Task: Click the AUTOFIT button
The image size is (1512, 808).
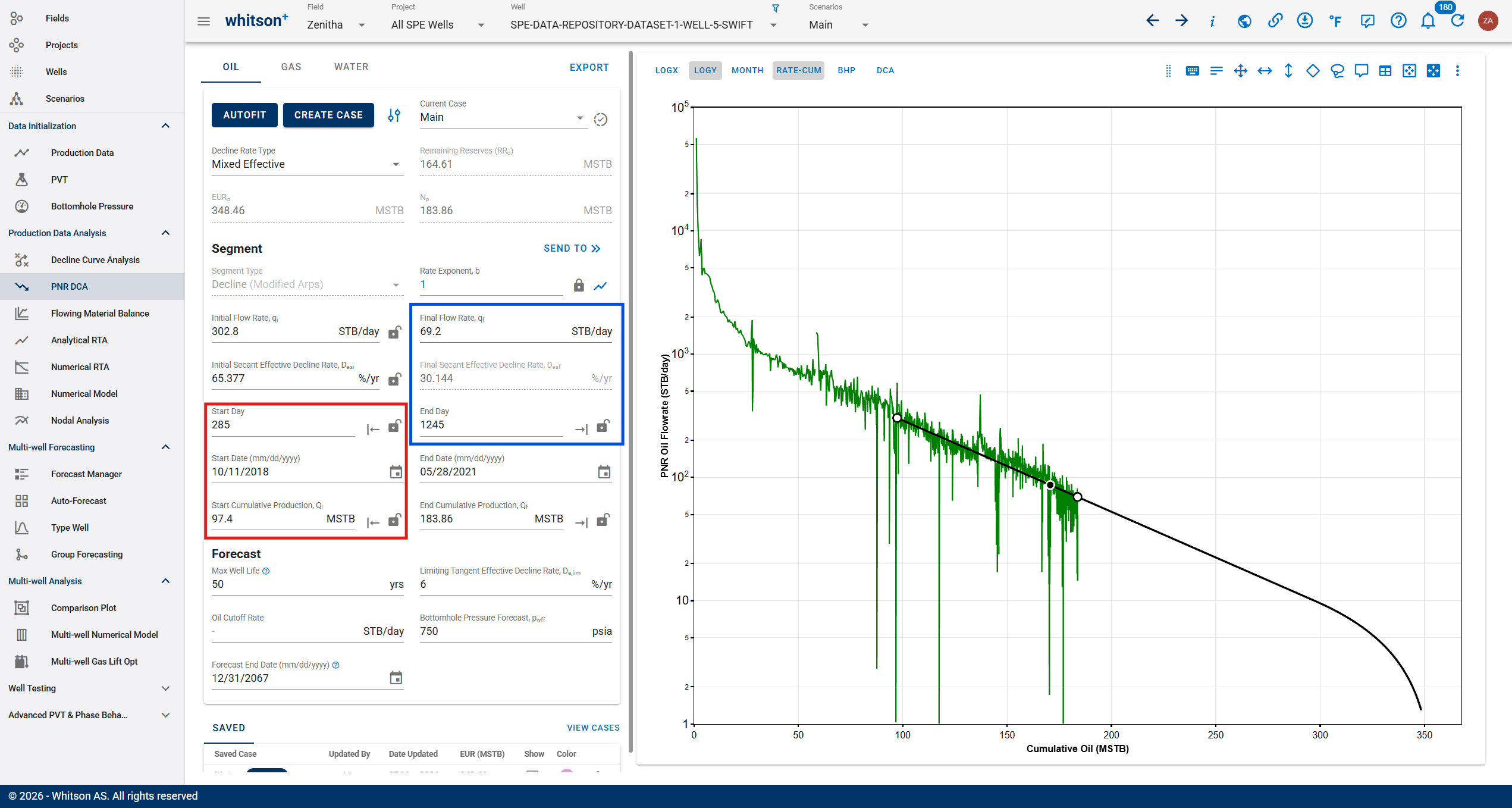Action: pos(244,115)
